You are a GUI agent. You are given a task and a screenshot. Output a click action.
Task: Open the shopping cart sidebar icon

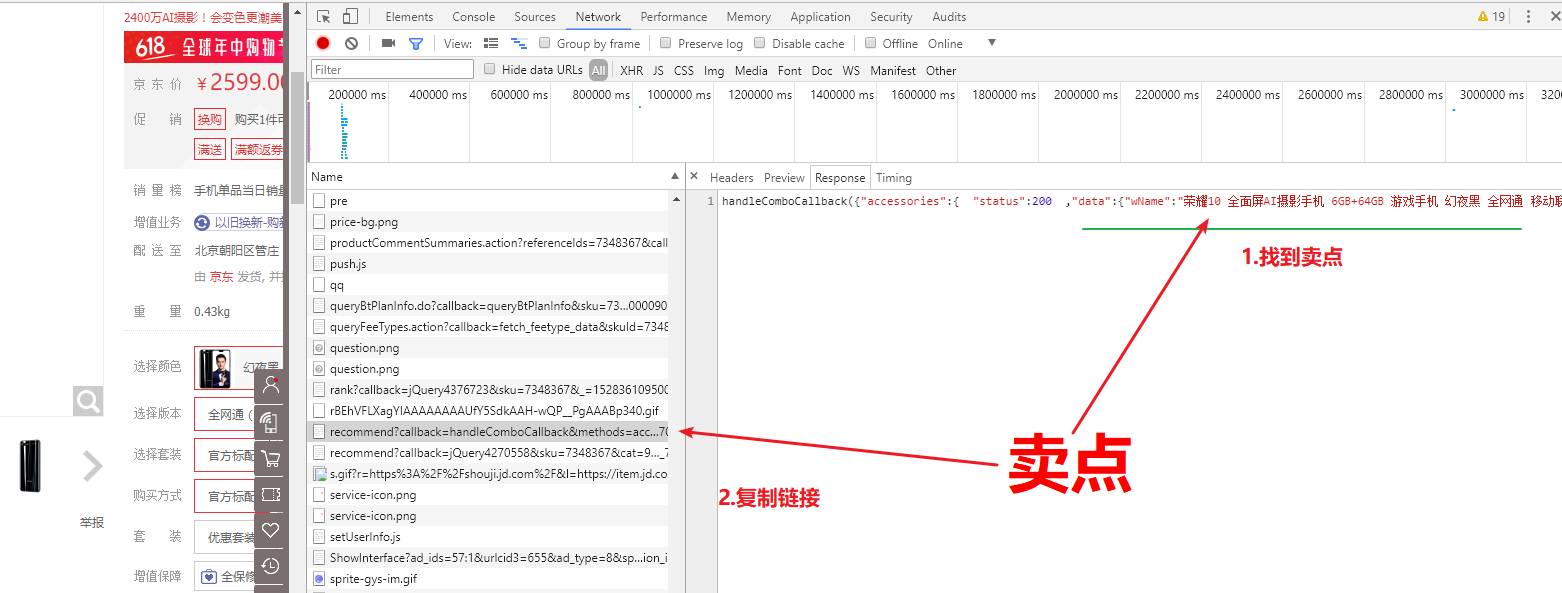click(x=270, y=458)
